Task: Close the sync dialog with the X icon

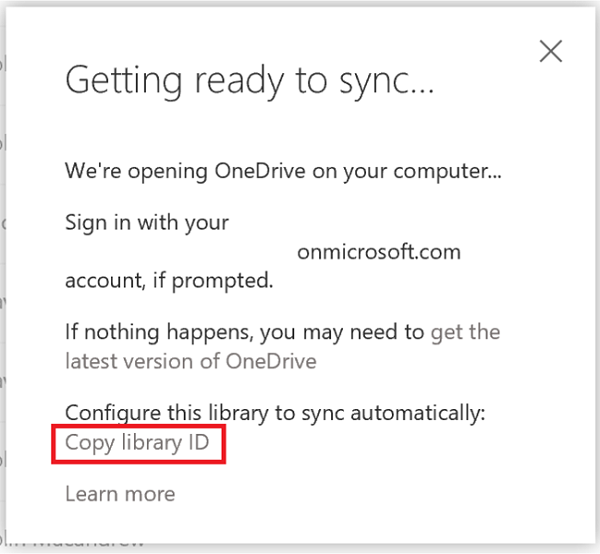Action: click(551, 51)
